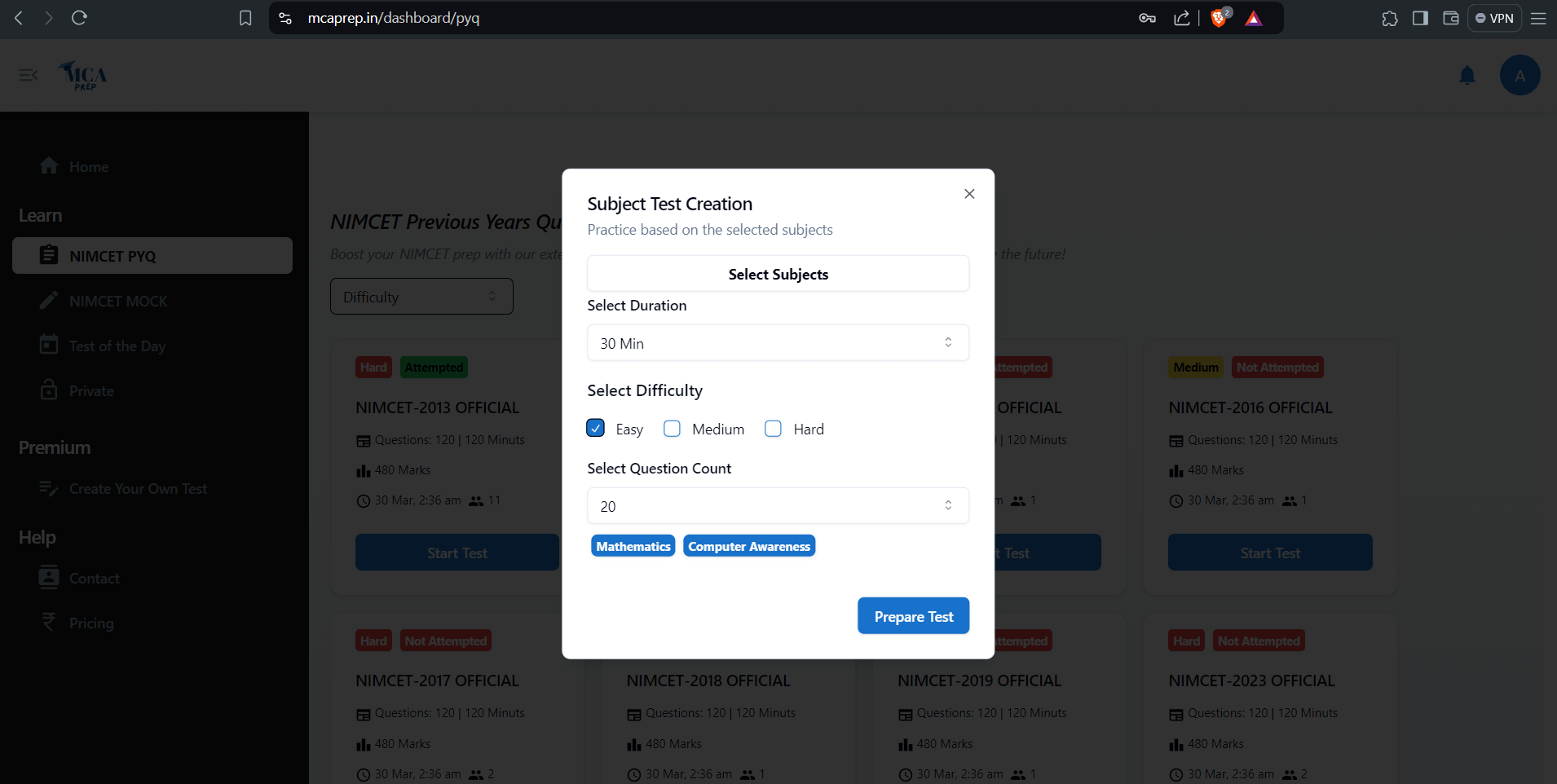Open Brave wallet icon
Screen dimensions: 1557x784
[1451, 18]
